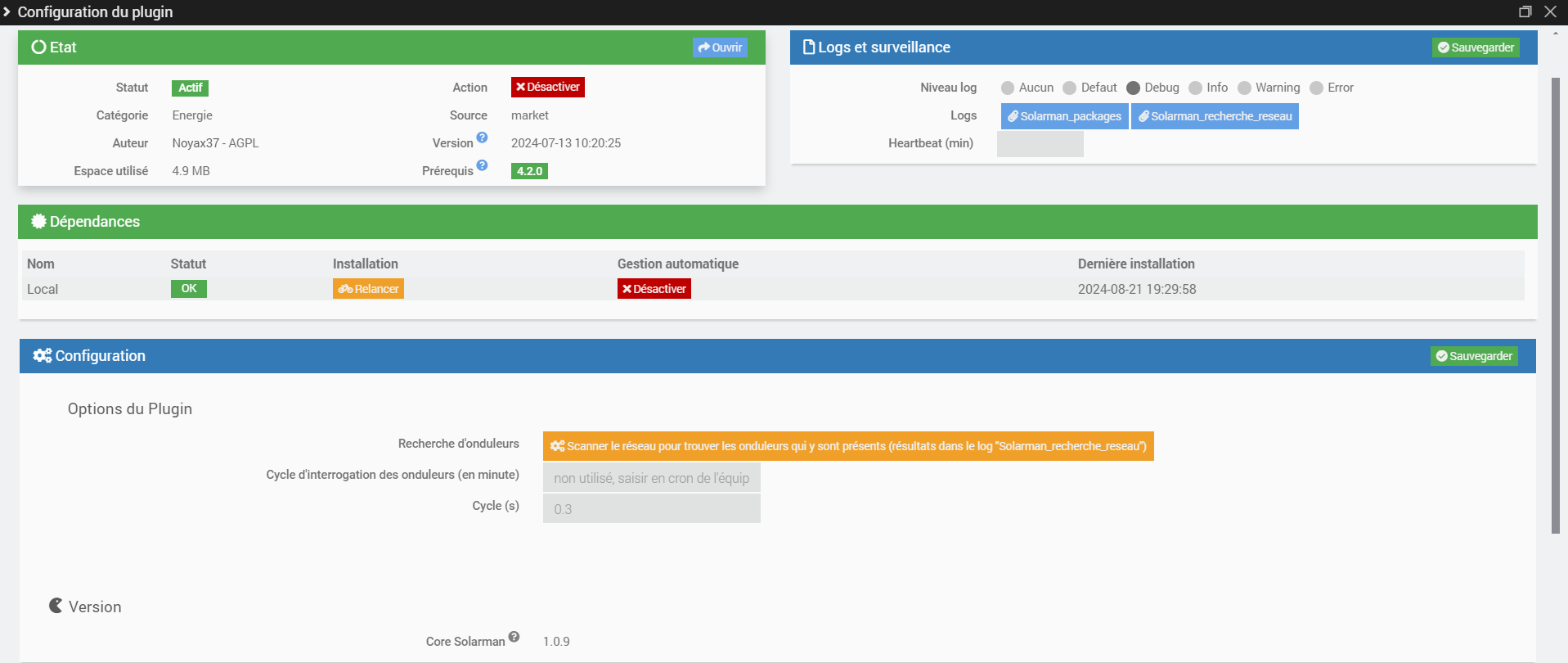Click the Actif status badge
1568x663 pixels.
tap(190, 88)
